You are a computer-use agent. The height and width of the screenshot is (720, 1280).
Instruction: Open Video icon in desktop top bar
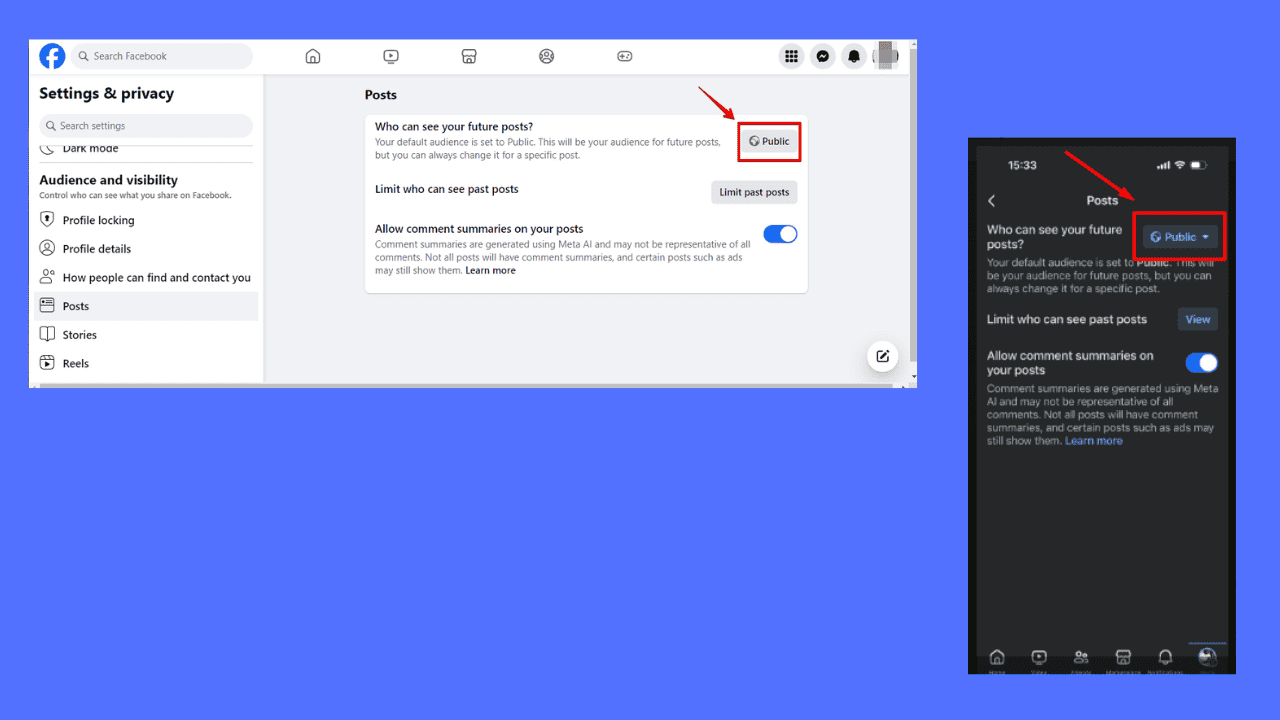[x=391, y=56]
